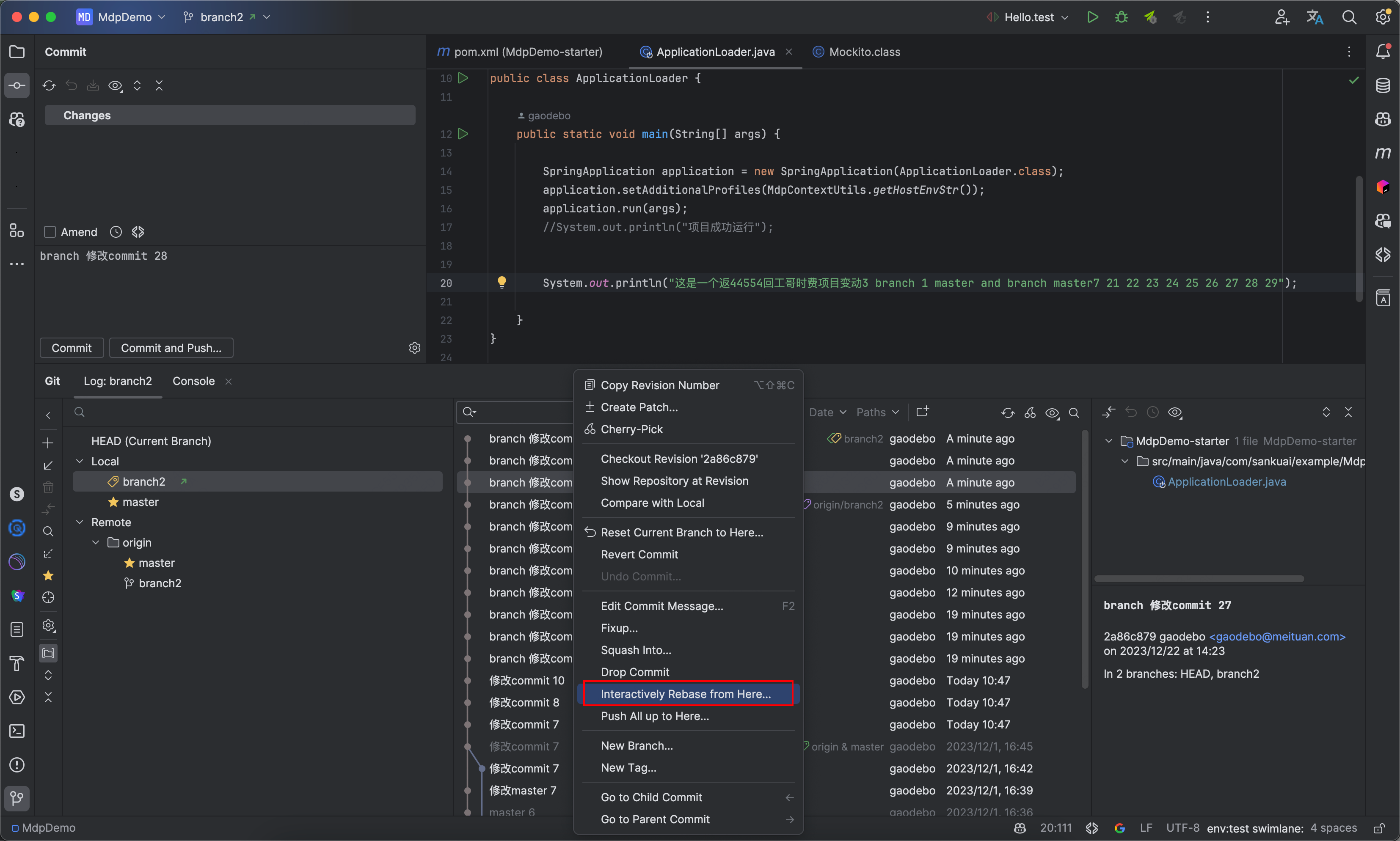
Task: Toggle favorite star on local master branch
Action: pyautogui.click(x=113, y=502)
